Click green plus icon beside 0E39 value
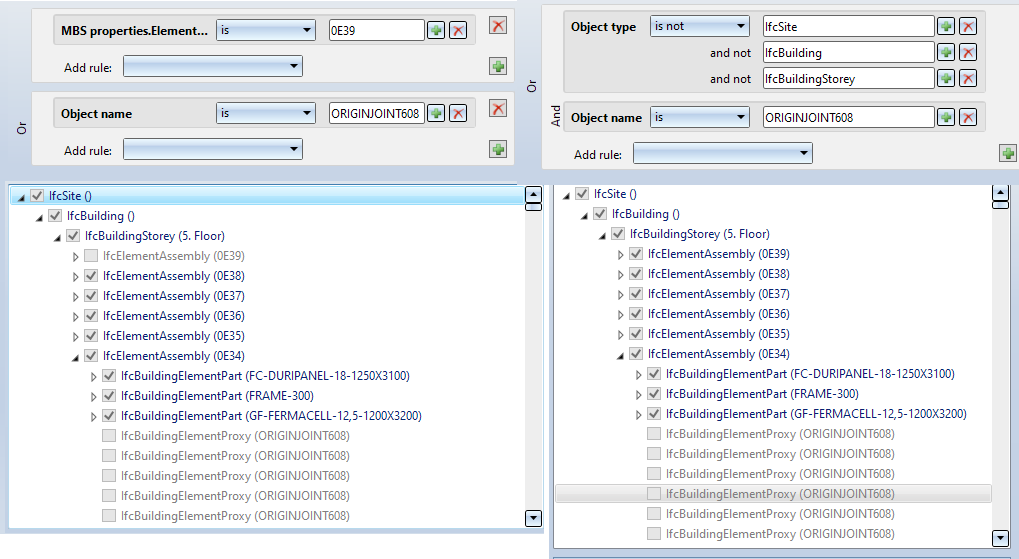This screenshot has height=559, width=1019. pyautogui.click(x=436, y=30)
